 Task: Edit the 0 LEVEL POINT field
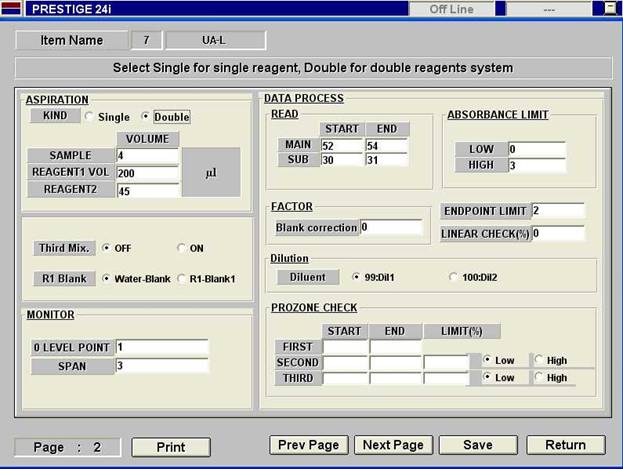tap(162, 347)
